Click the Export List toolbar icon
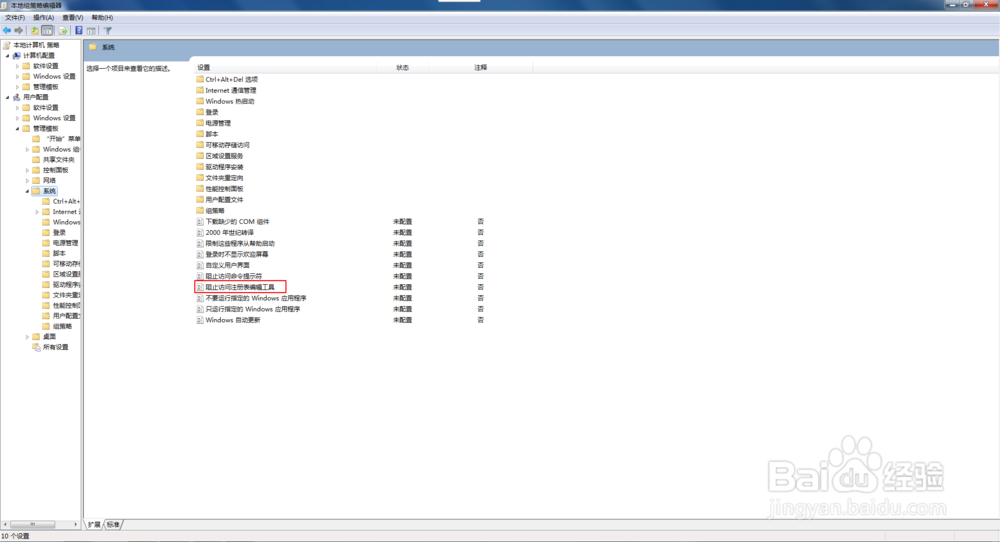 (x=63, y=30)
